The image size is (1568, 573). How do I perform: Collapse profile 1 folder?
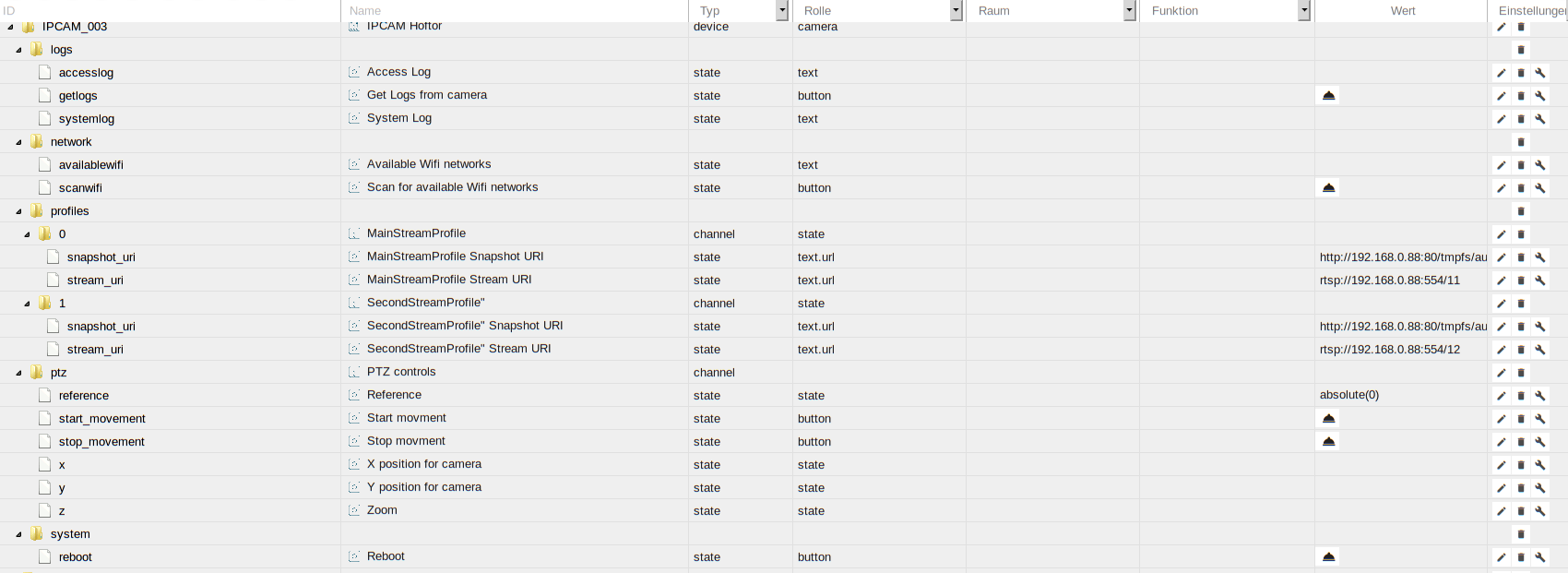27,304
